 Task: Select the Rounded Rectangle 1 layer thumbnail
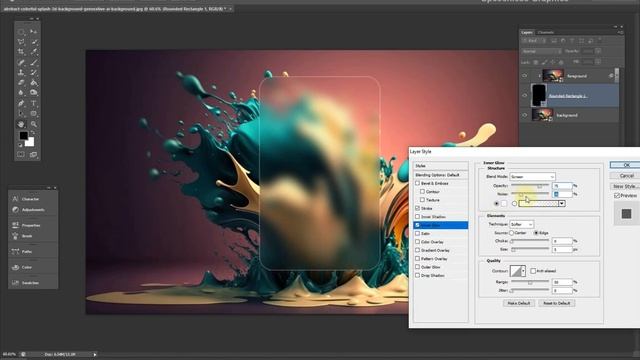pos(539,95)
